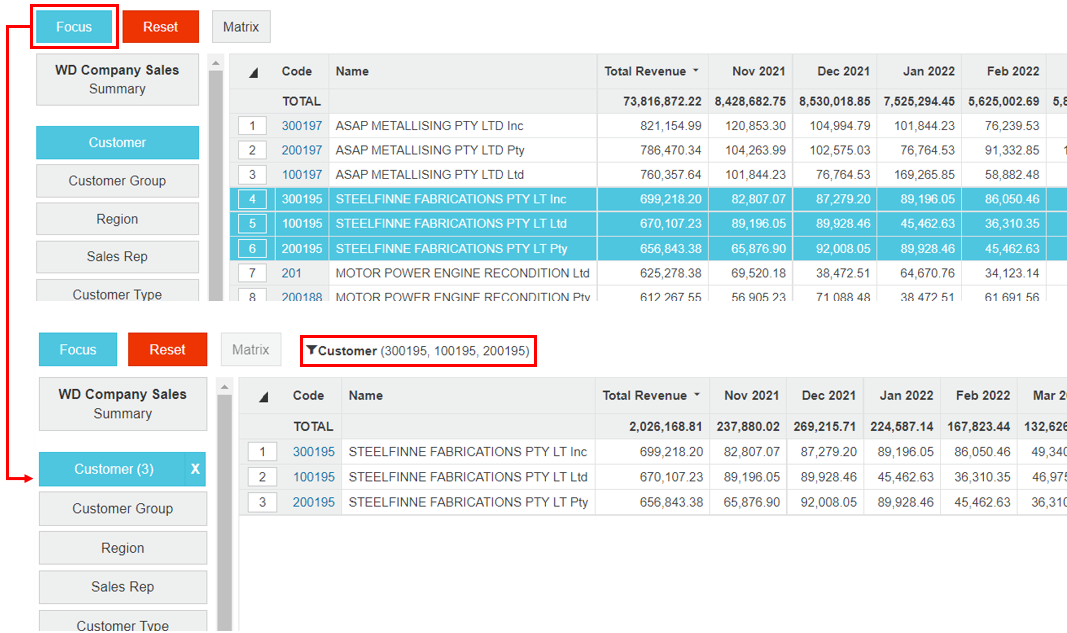Open customer code link 201
1067x633 pixels.
pyautogui.click(x=291, y=273)
